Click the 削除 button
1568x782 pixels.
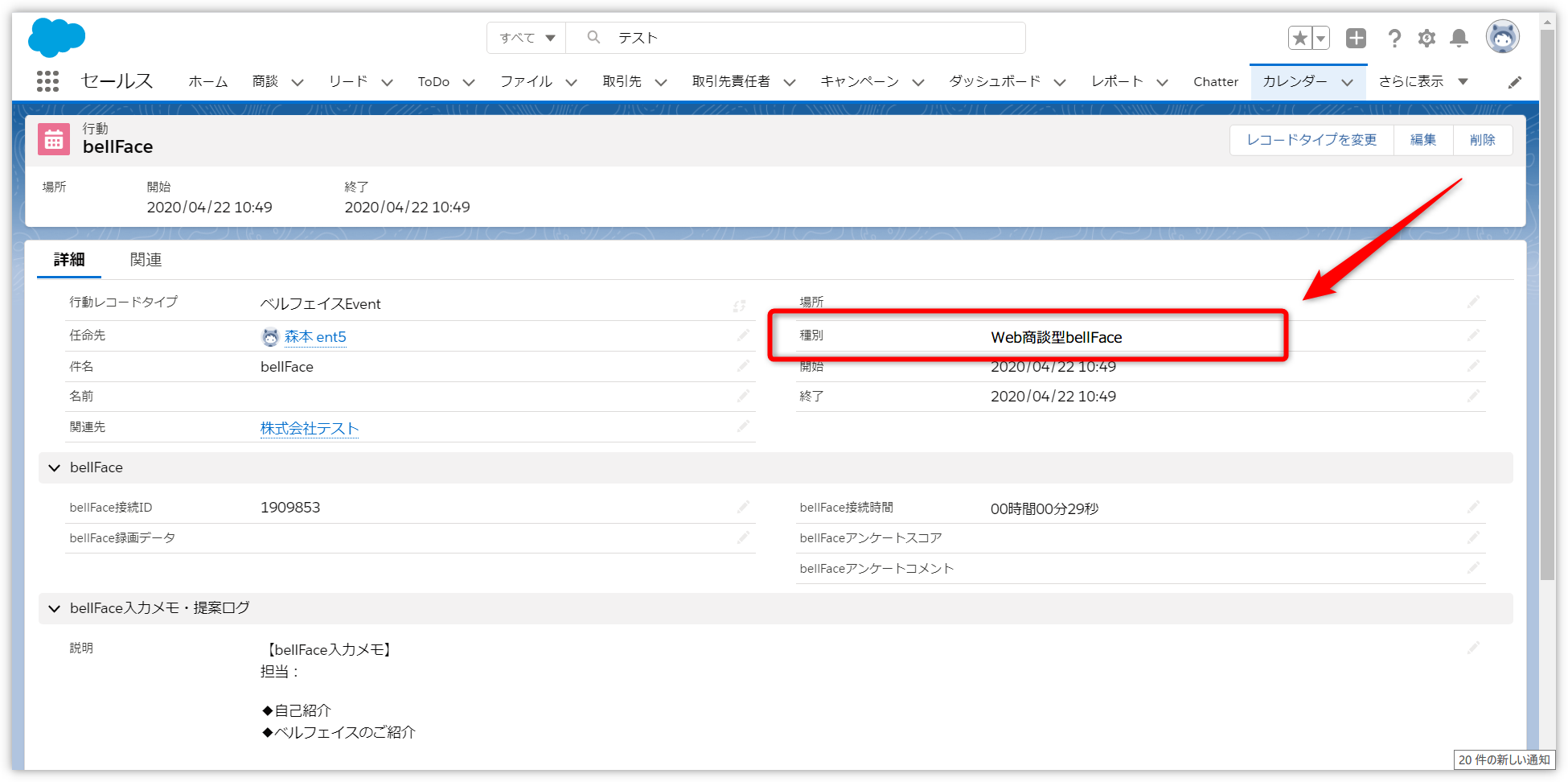tap(1482, 140)
